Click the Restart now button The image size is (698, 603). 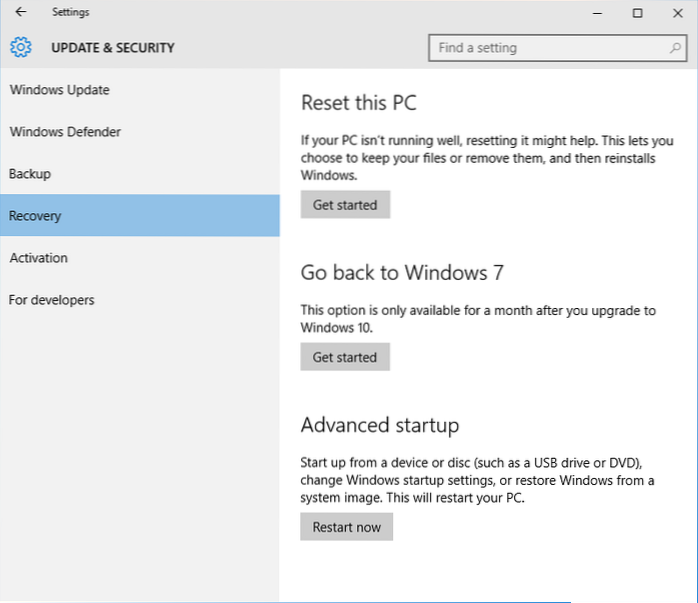(x=346, y=527)
